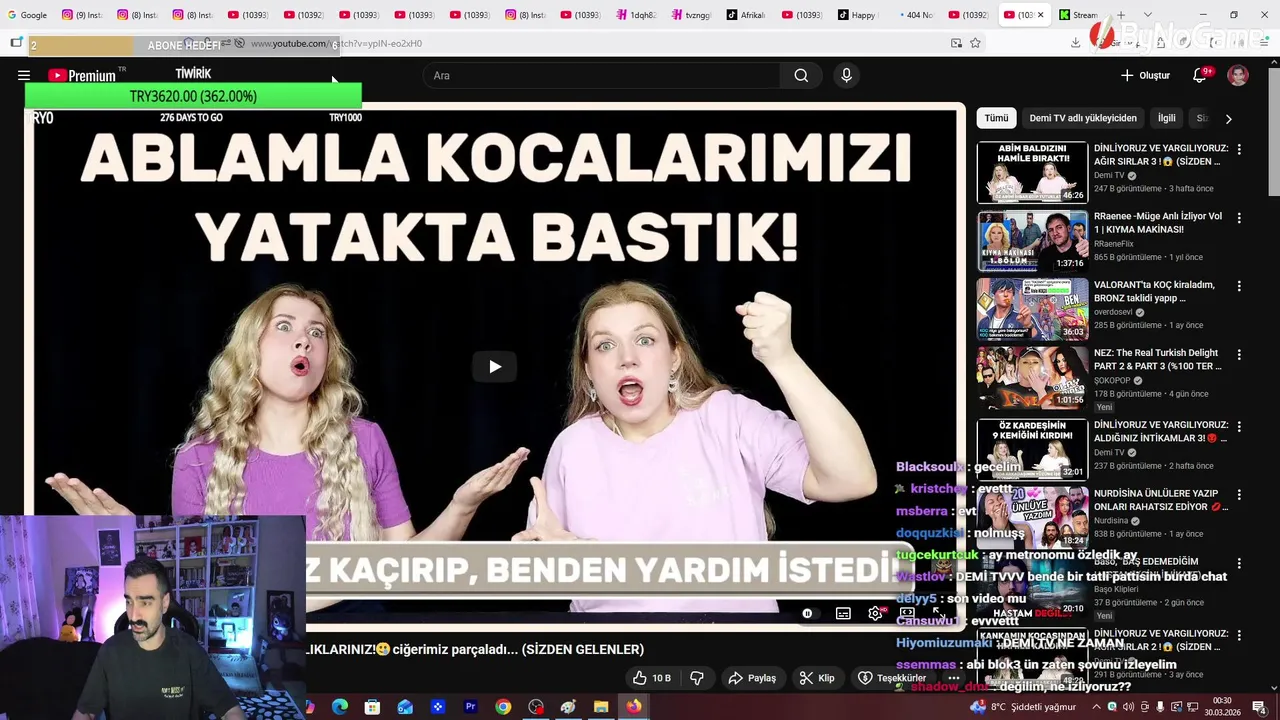Open the overdosevl channel name

pos(1113,311)
